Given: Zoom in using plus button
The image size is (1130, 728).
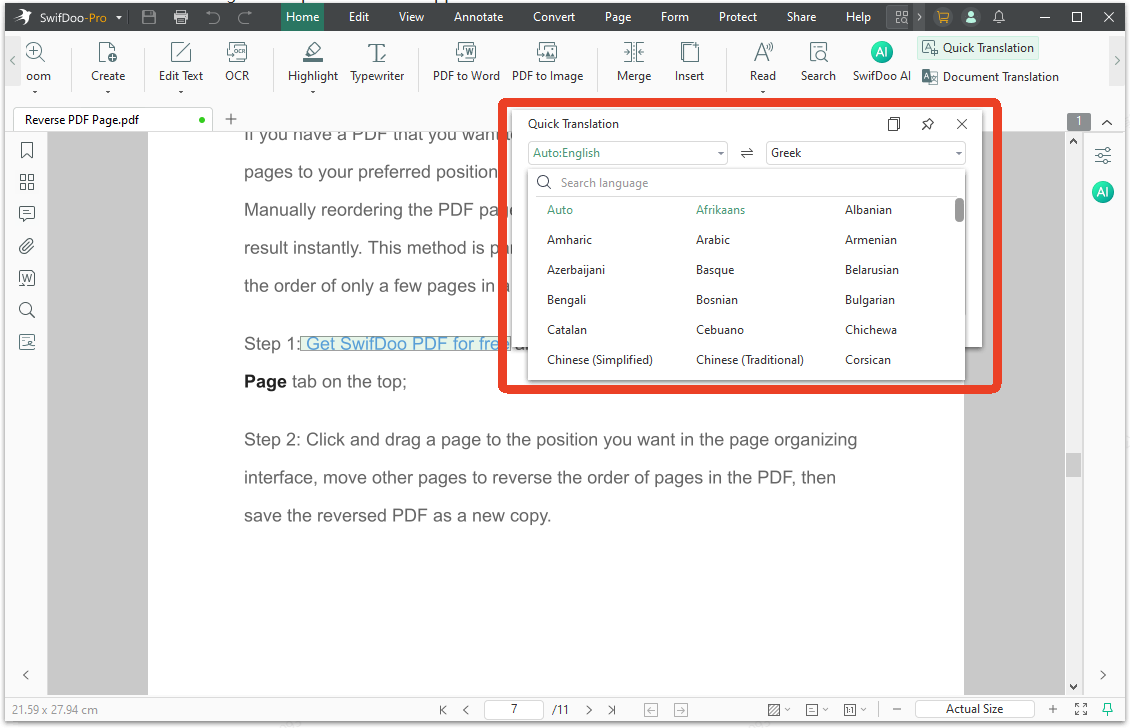Looking at the screenshot, I should pyautogui.click(x=1053, y=710).
